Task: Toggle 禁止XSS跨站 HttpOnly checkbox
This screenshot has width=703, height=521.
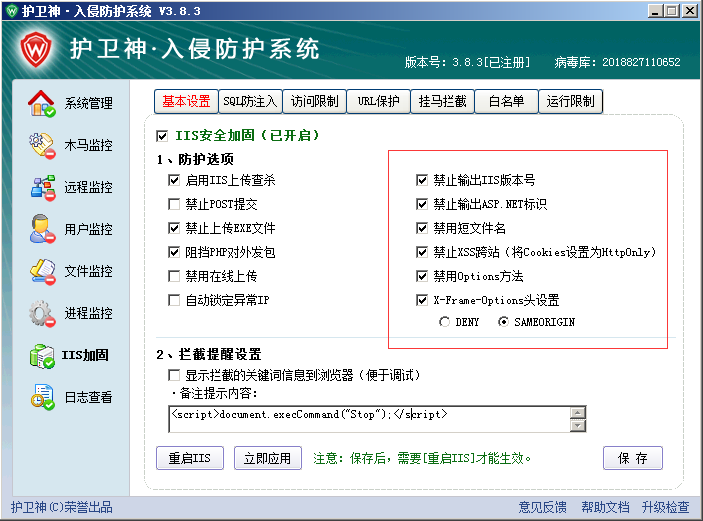Action: pyautogui.click(x=422, y=252)
